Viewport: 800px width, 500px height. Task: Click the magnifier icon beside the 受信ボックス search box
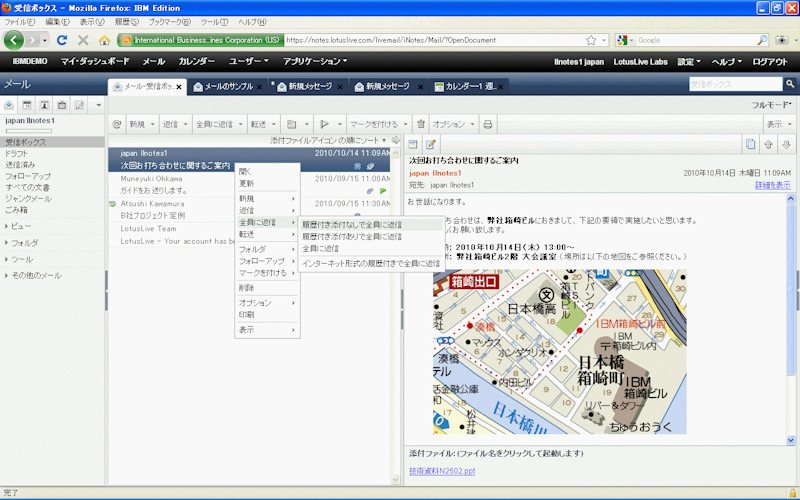790,84
